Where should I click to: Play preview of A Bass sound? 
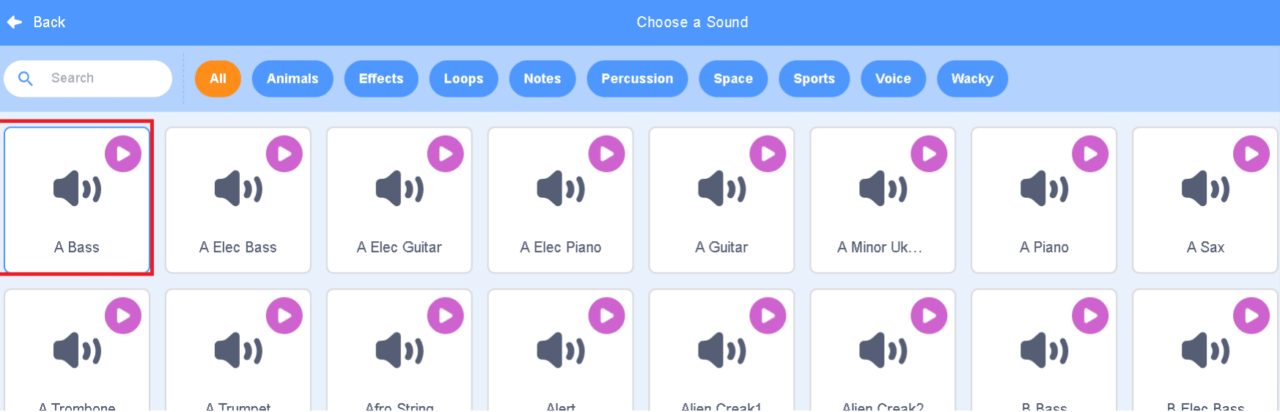[123, 154]
